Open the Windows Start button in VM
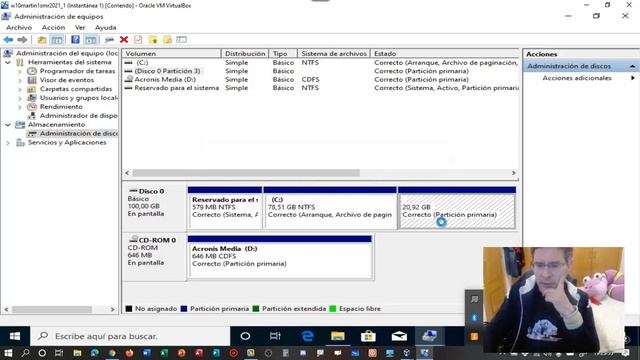 coord(15,336)
